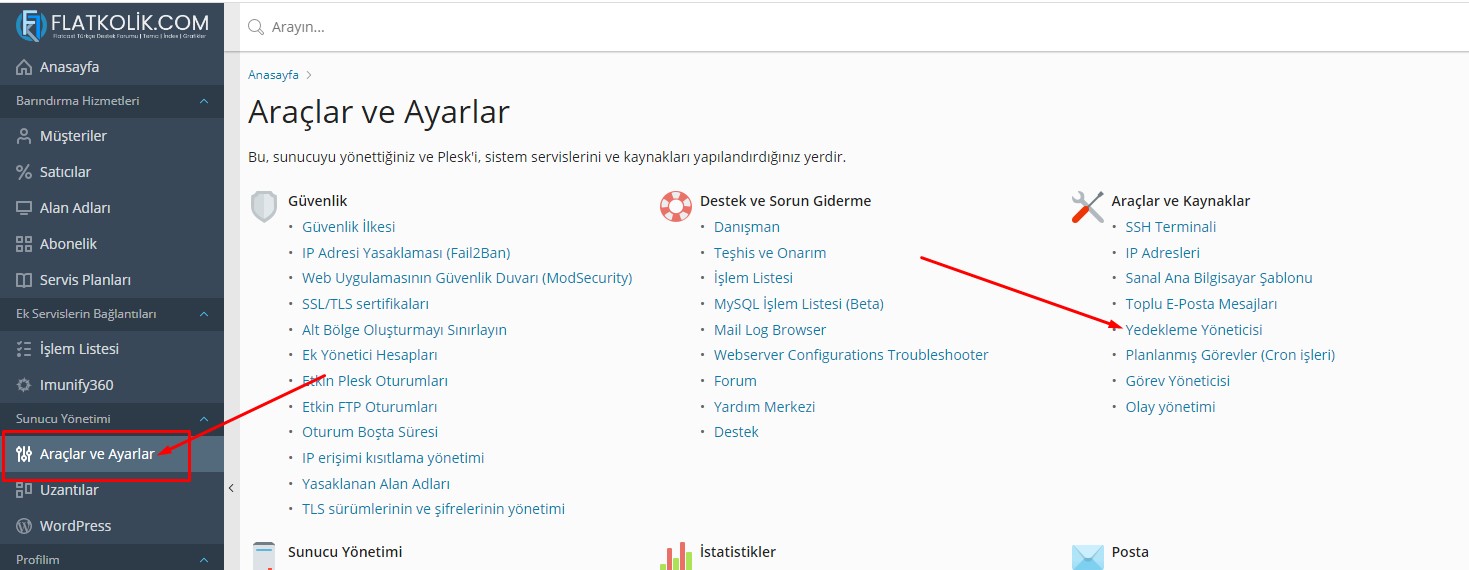
Task: Click the İşlem Listesi list icon
Action: pyautogui.click(x=24, y=349)
